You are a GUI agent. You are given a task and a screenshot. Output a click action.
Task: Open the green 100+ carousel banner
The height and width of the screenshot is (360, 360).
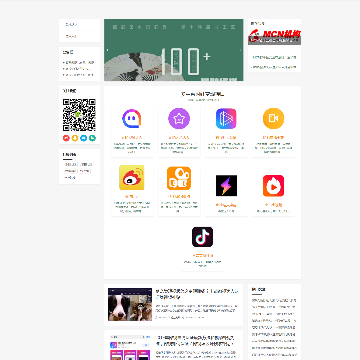(174, 50)
